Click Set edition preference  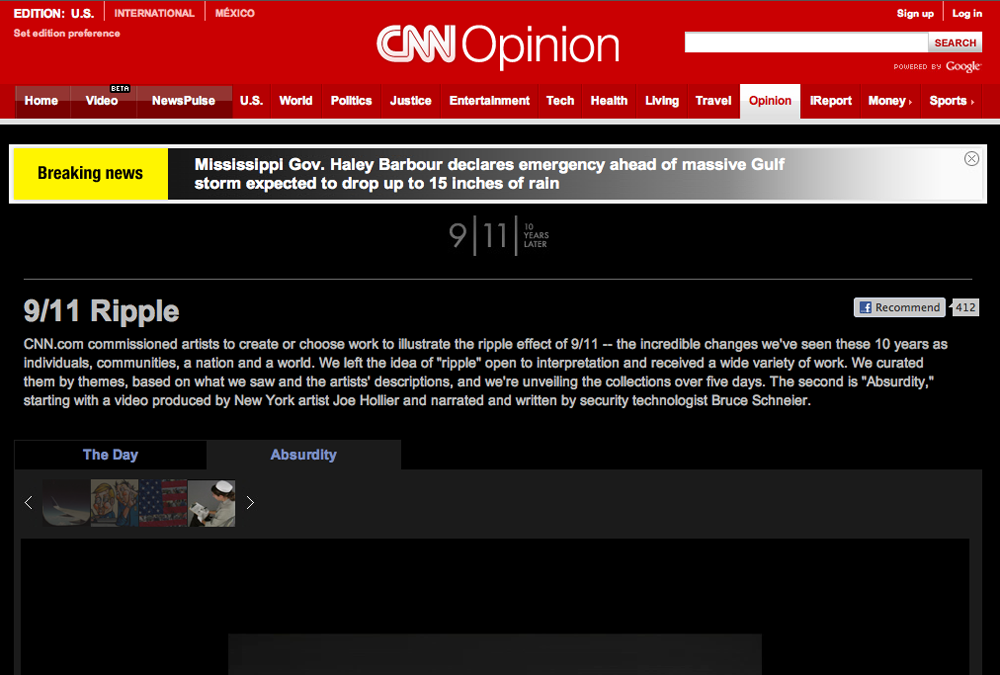67,33
